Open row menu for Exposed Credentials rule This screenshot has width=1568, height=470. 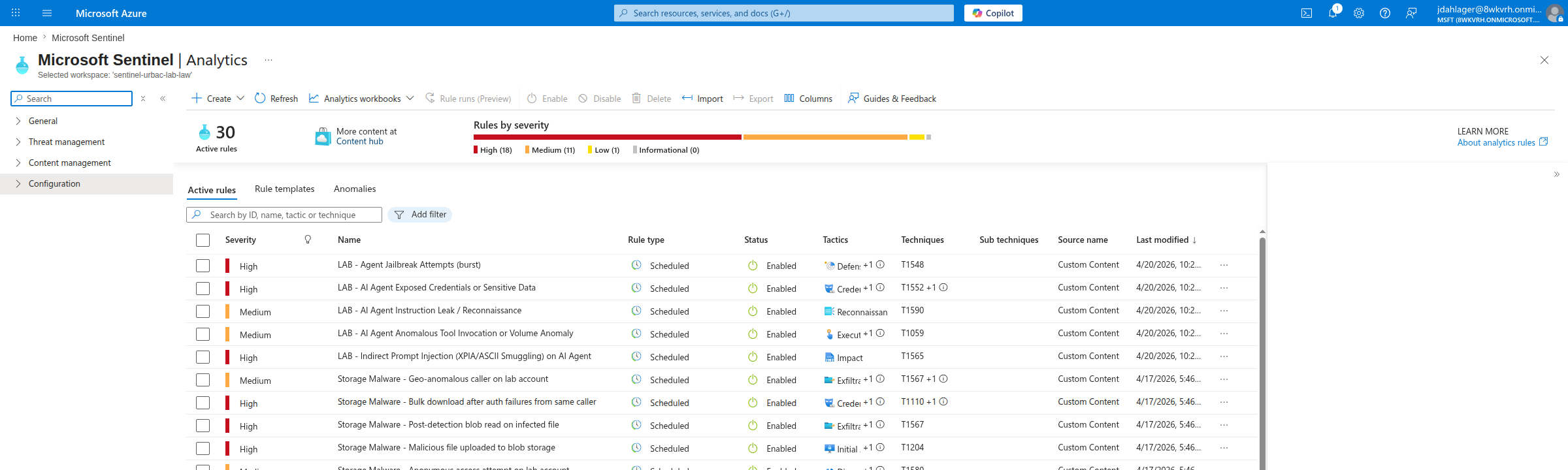[x=1224, y=288]
